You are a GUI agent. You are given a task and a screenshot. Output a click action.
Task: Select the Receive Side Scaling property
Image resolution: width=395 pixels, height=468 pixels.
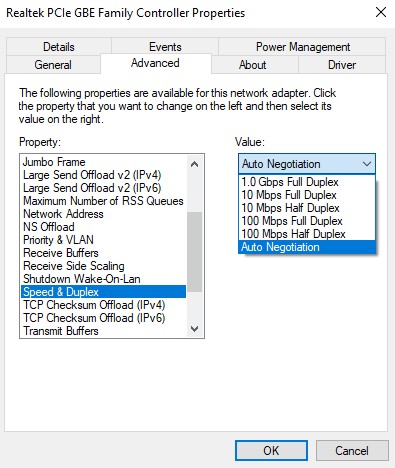[103, 266]
